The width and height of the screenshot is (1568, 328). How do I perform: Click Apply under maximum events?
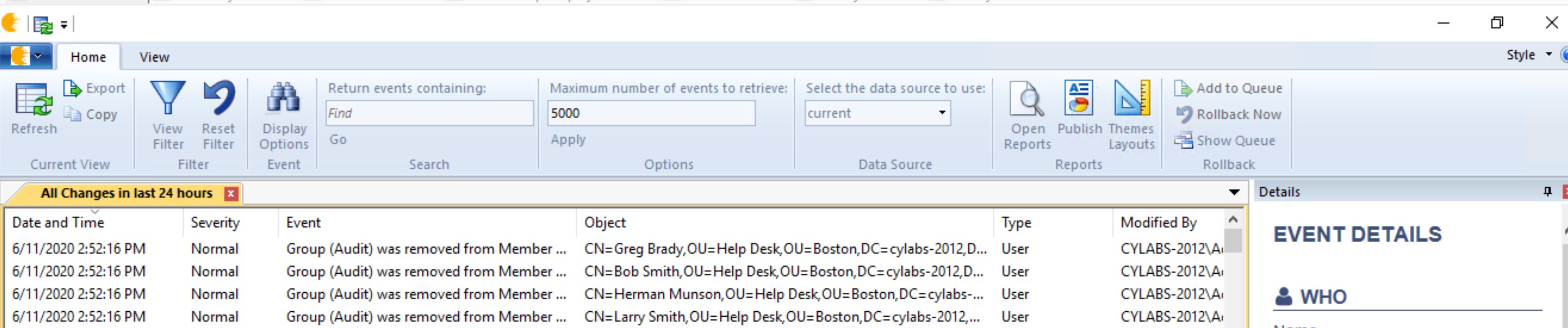tap(568, 139)
